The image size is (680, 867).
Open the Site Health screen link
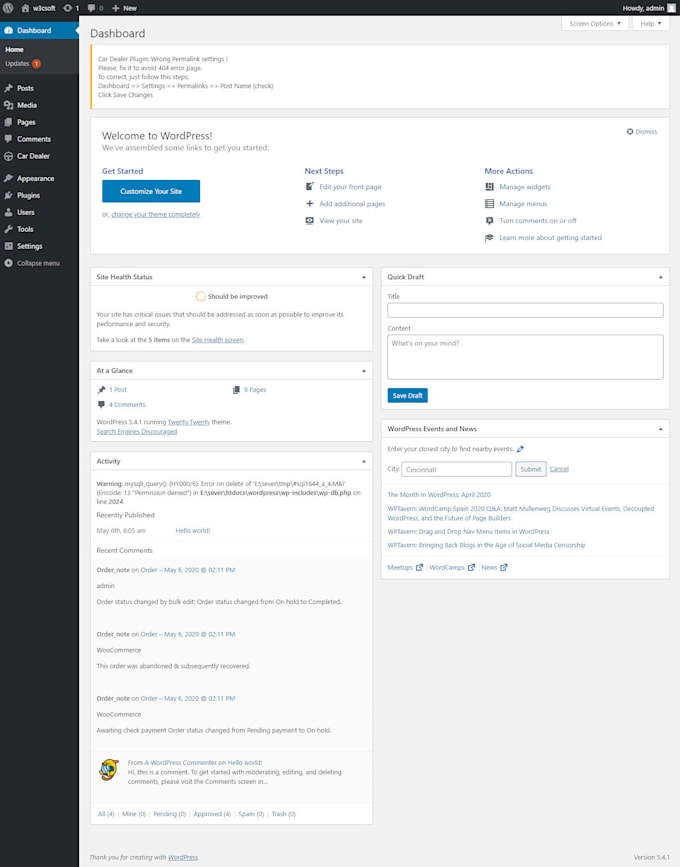pos(217,340)
